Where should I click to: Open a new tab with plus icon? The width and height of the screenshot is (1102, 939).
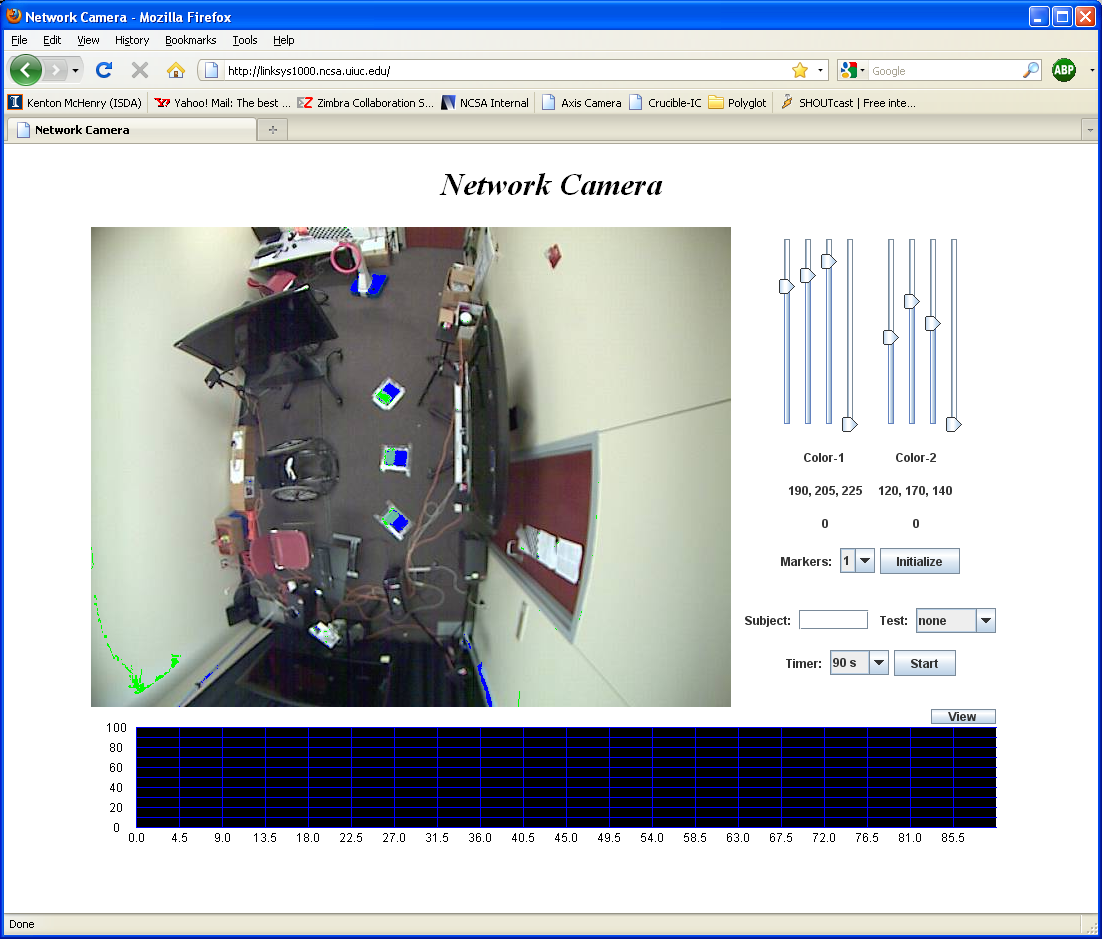tap(272, 130)
